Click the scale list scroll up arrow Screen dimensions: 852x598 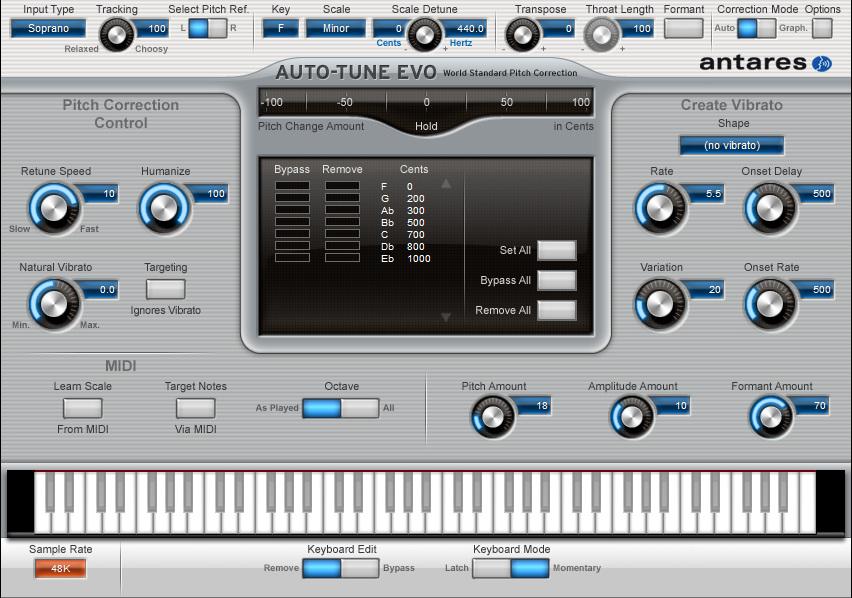click(446, 184)
